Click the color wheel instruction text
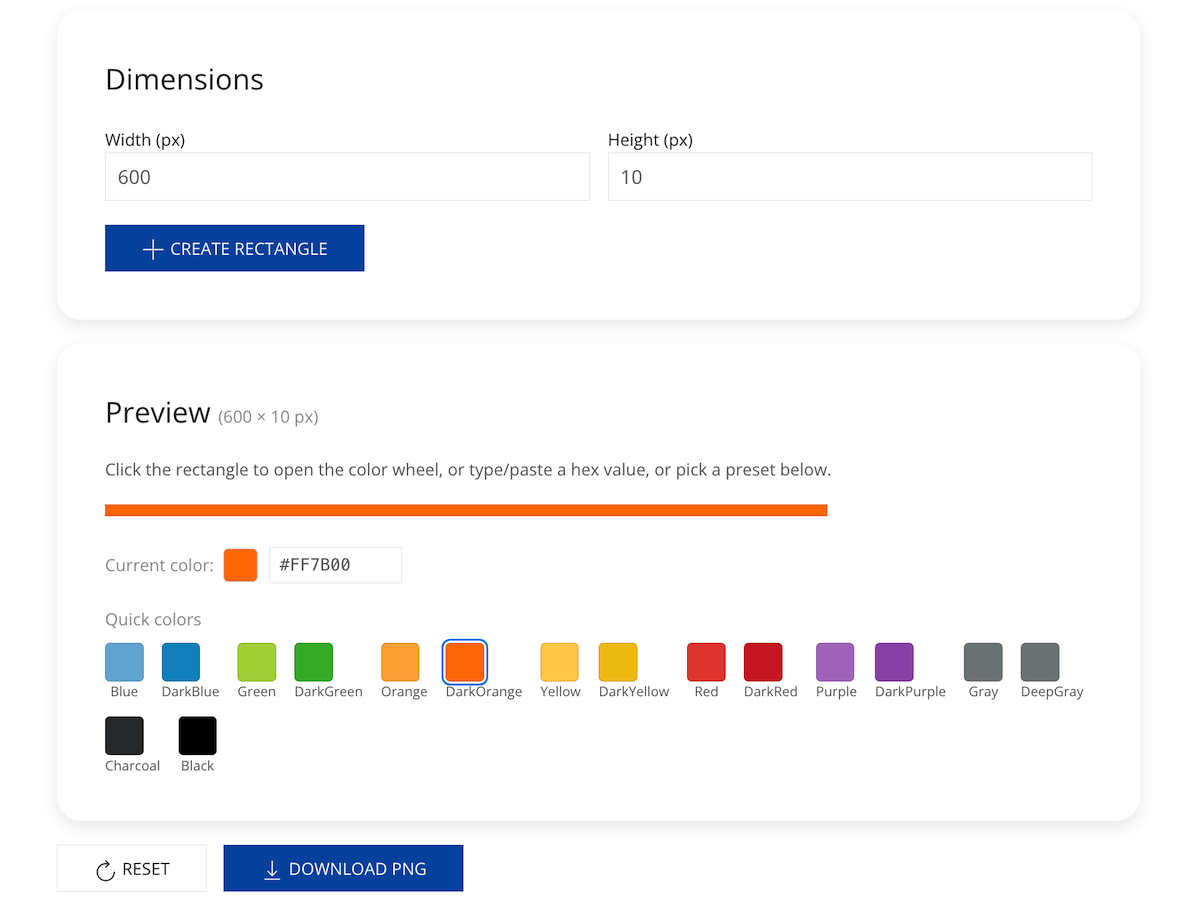This screenshot has width=1200, height=911. 468,469
